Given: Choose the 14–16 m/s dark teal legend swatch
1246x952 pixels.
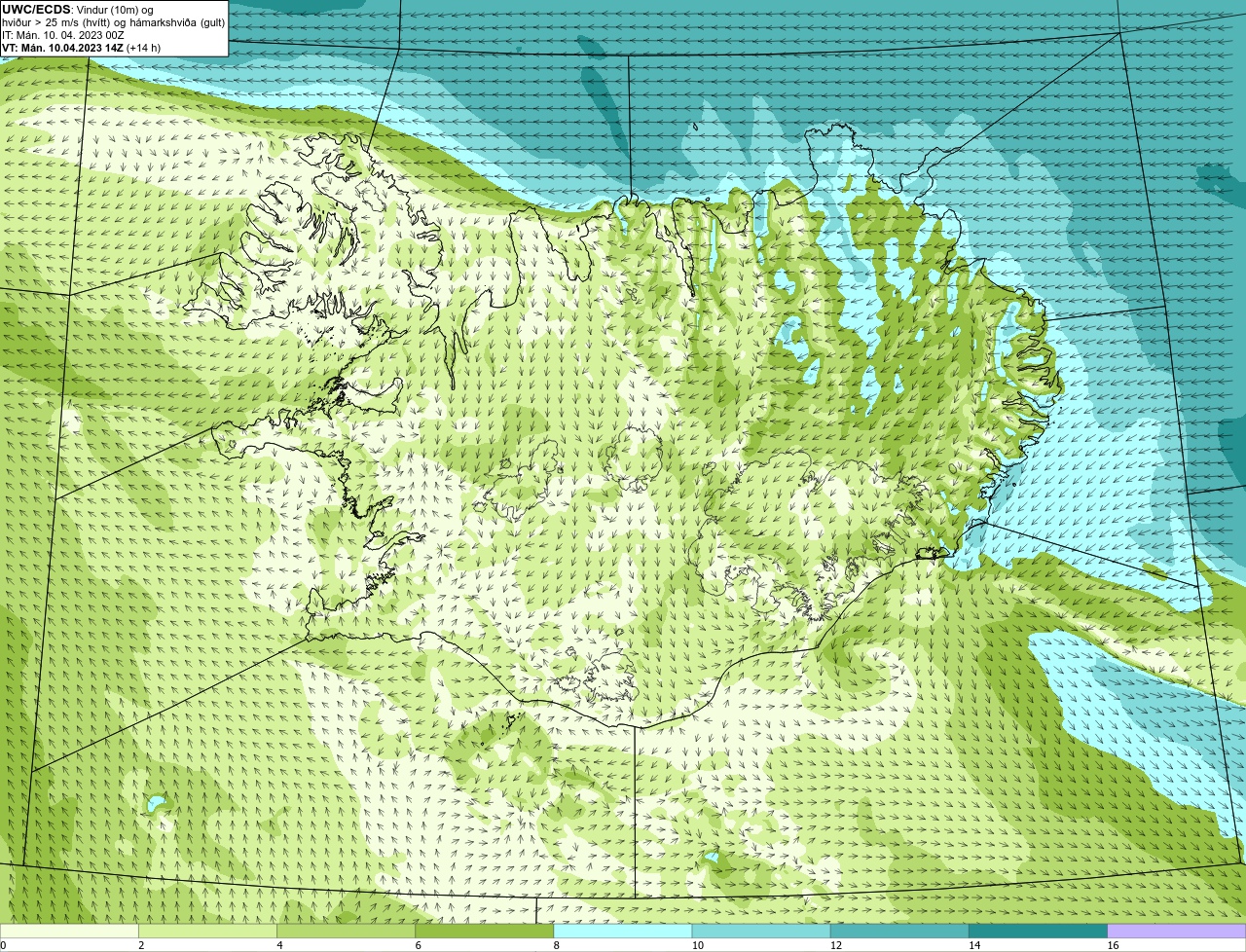Looking at the screenshot, I should point(1038,932).
